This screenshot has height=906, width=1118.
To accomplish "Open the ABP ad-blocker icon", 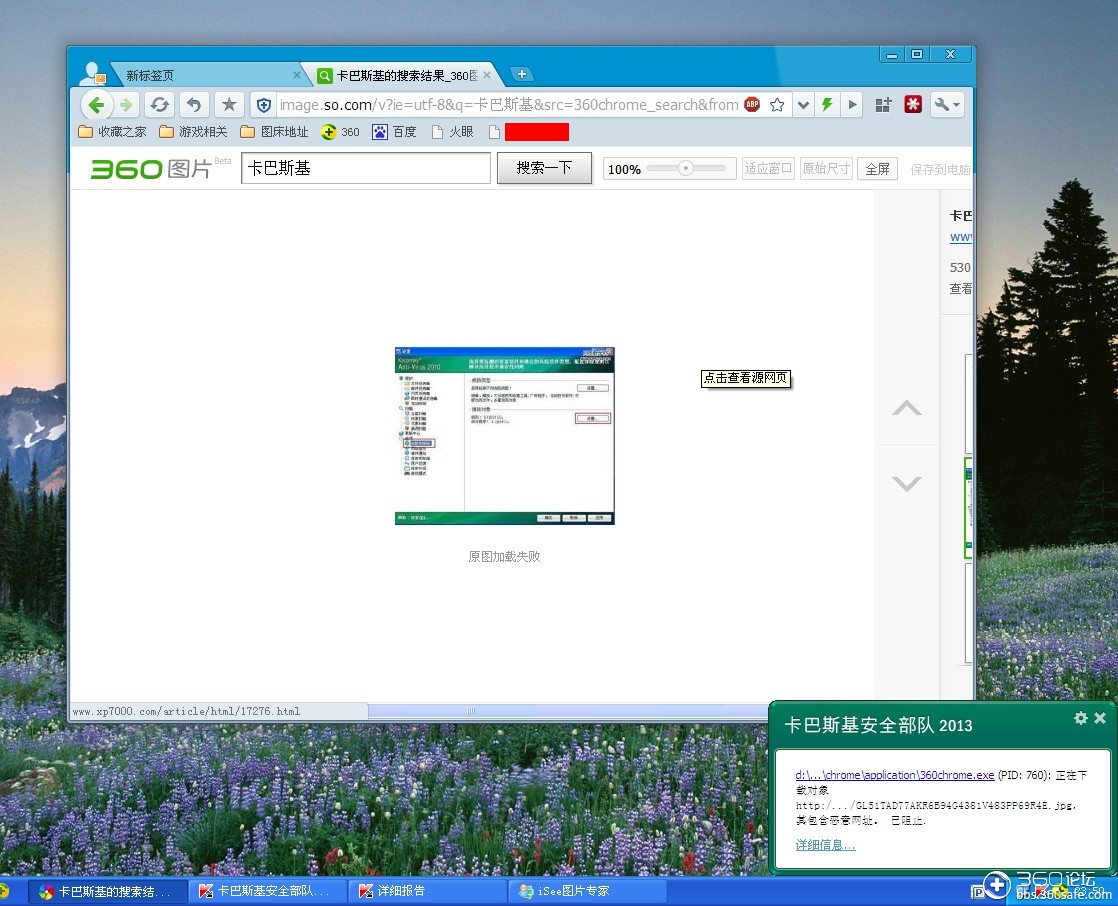I will pyautogui.click(x=752, y=105).
